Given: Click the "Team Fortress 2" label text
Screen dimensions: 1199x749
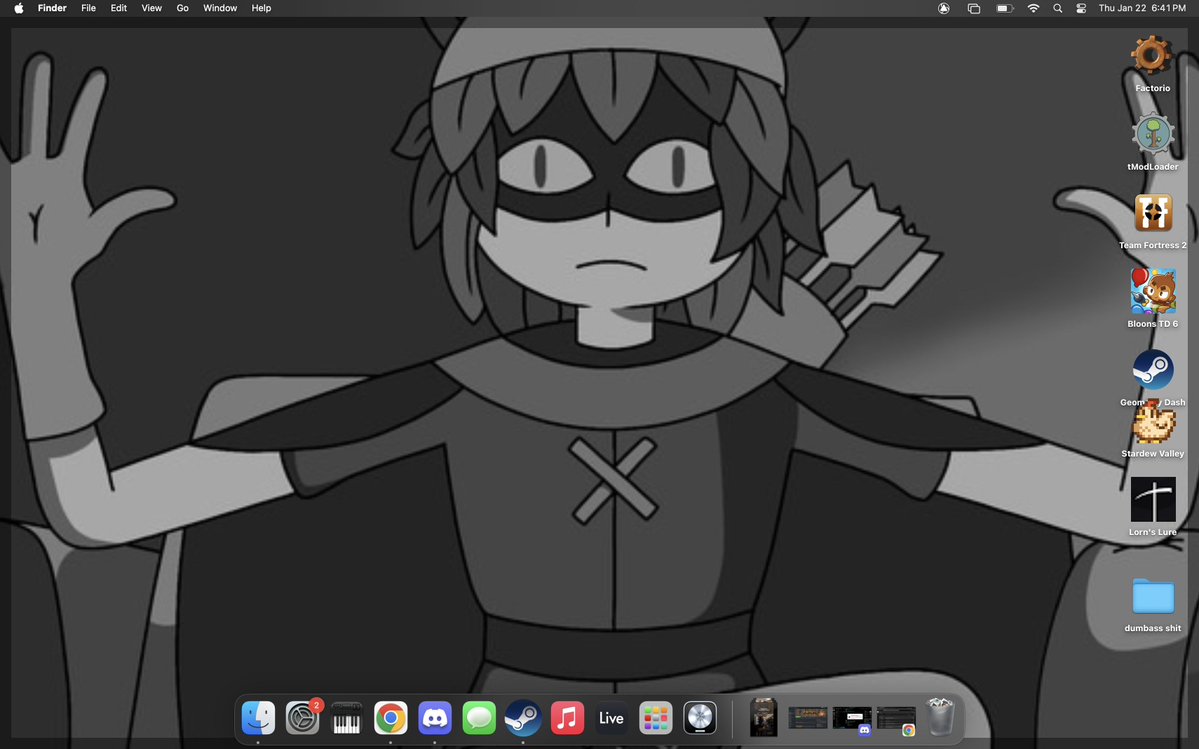Looking at the screenshot, I should tap(1152, 245).
